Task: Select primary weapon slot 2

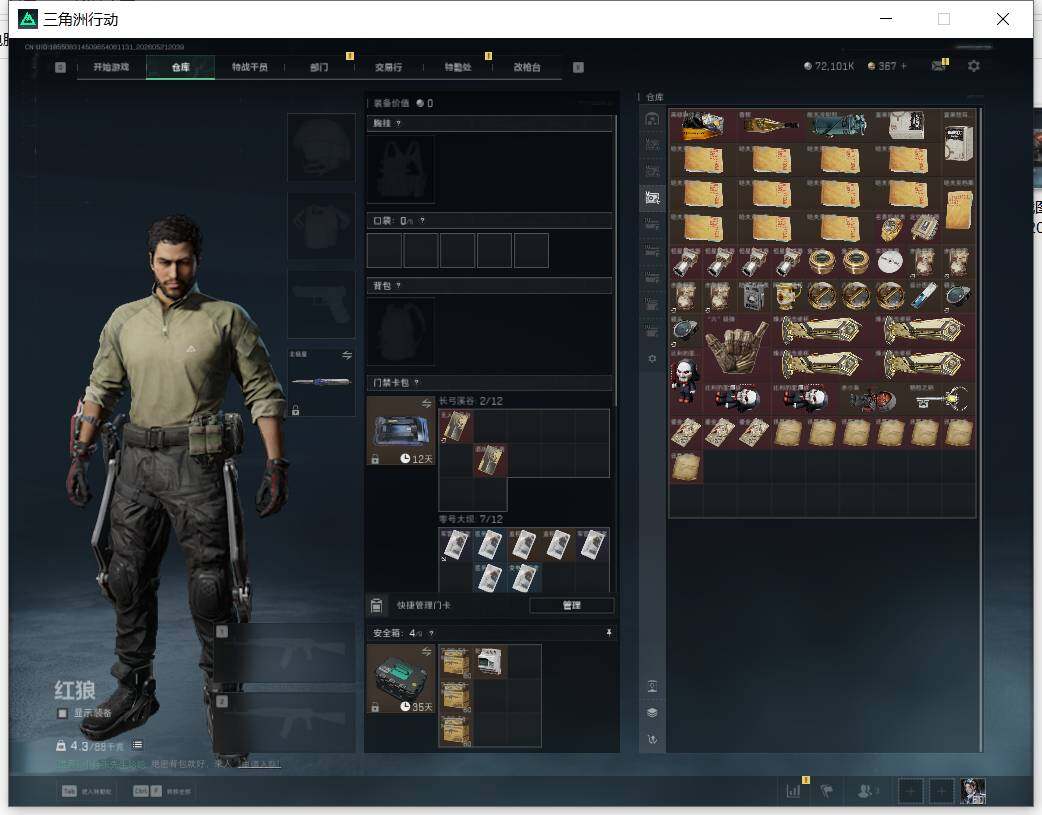Action: click(x=284, y=723)
